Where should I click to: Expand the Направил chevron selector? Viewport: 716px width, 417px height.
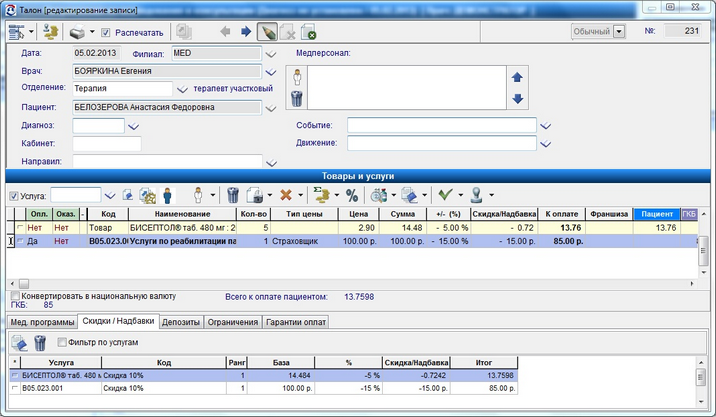(271, 163)
